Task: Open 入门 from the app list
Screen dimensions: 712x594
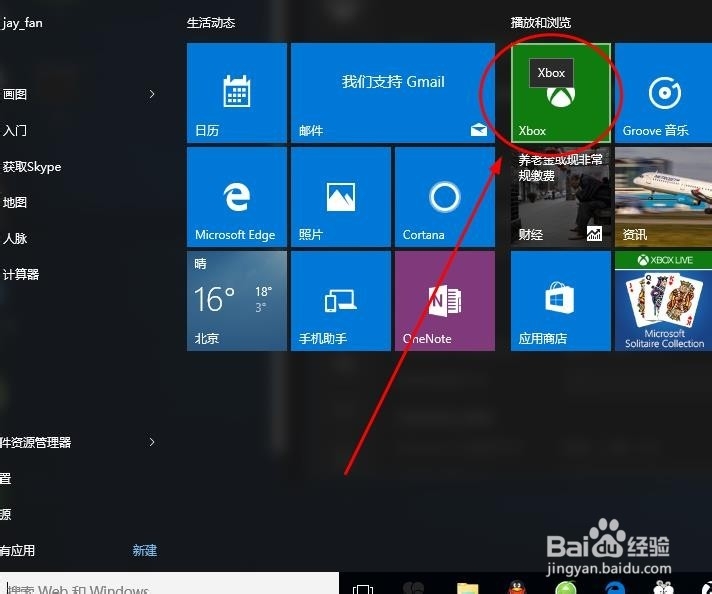Action: point(15,130)
